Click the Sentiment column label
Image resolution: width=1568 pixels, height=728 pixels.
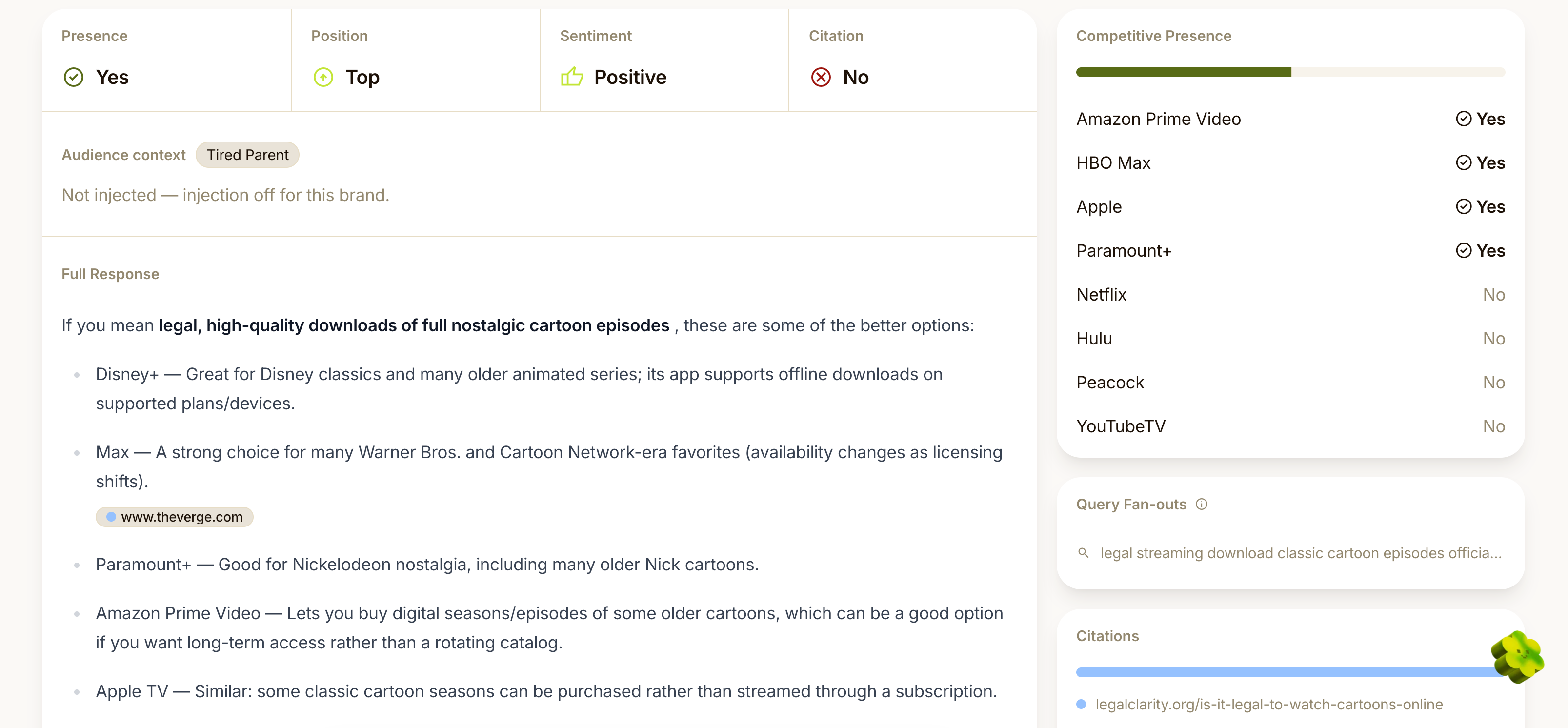(x=595, y=36)
